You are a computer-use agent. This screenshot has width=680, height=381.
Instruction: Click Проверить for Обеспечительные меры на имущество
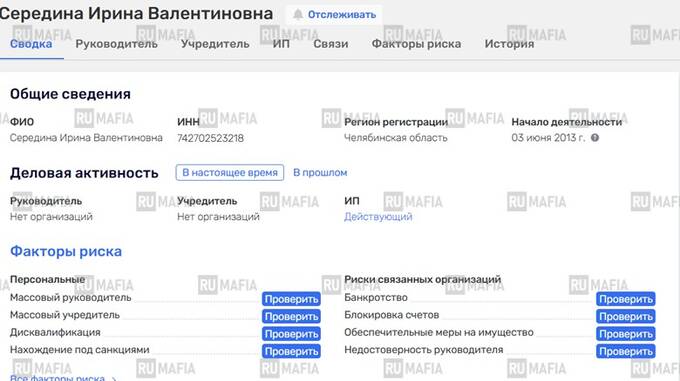[626, 334]
